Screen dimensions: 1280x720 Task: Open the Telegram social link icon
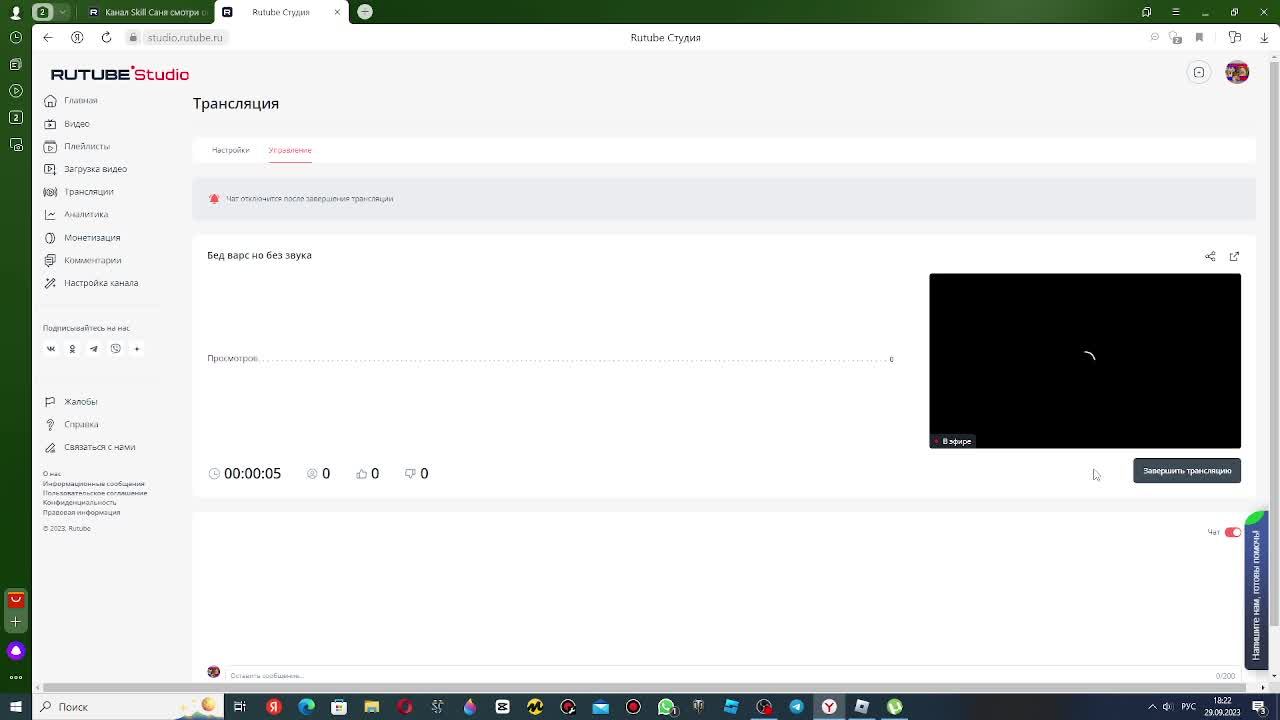94,349
